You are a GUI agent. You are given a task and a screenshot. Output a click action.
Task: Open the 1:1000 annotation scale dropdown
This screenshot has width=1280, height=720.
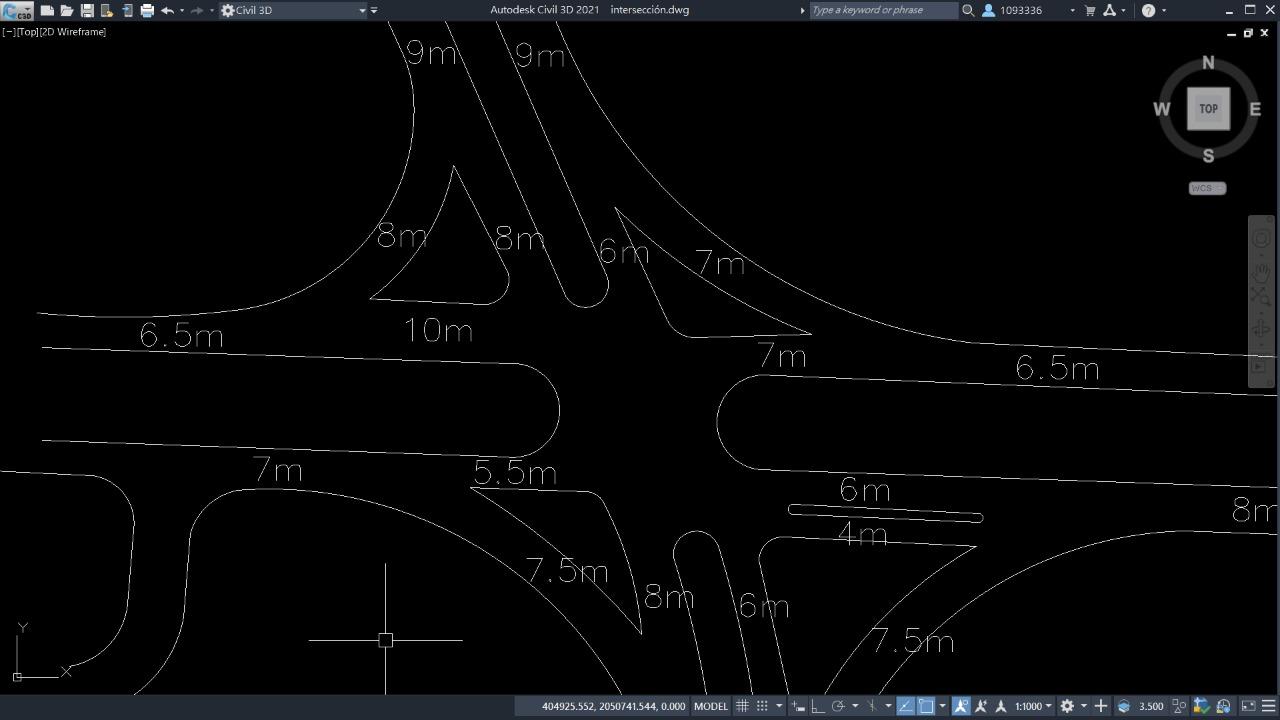[x=1033, y=706]
